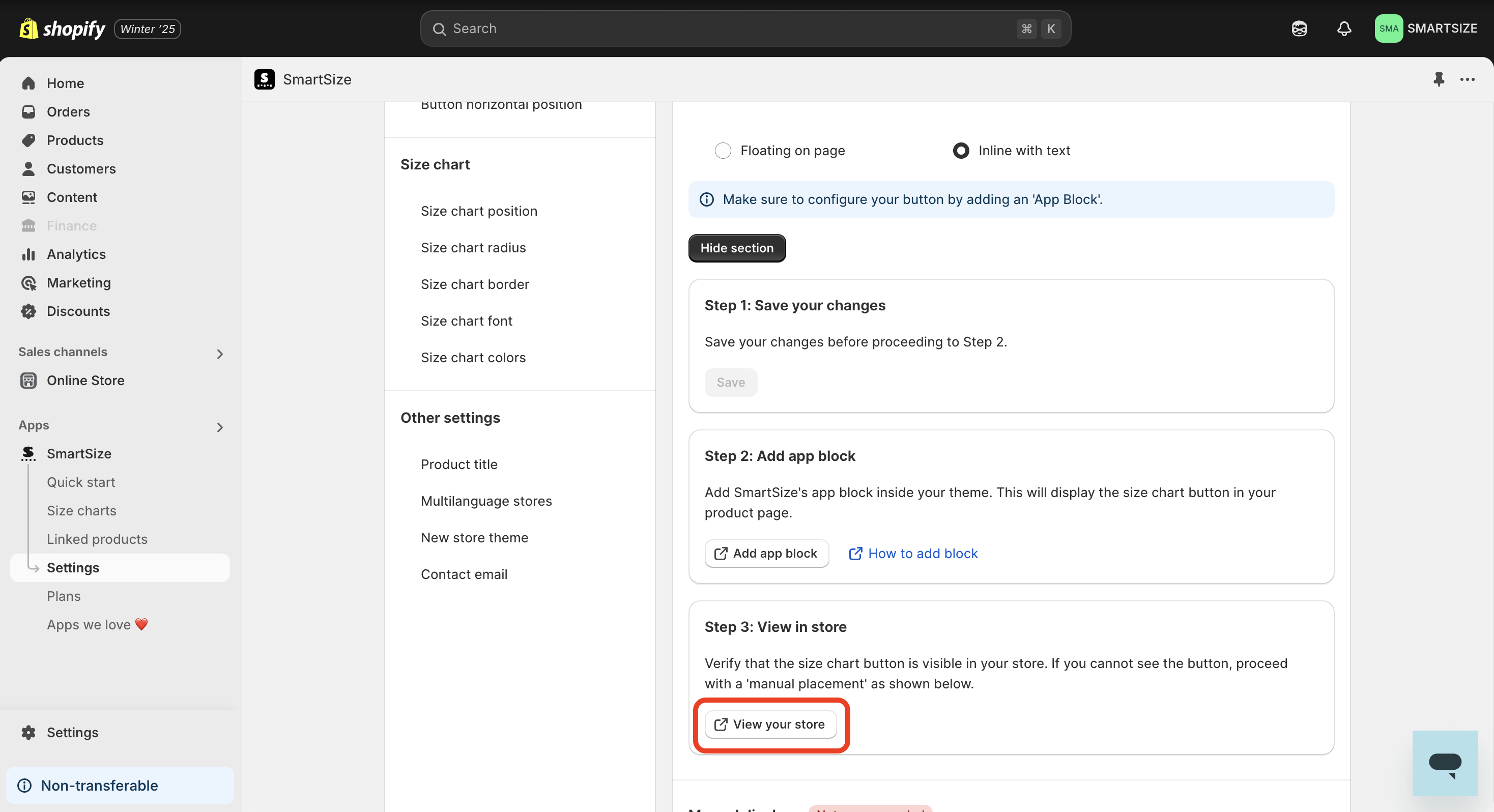Click the Non-transferable banner

(x=120, y=786)
